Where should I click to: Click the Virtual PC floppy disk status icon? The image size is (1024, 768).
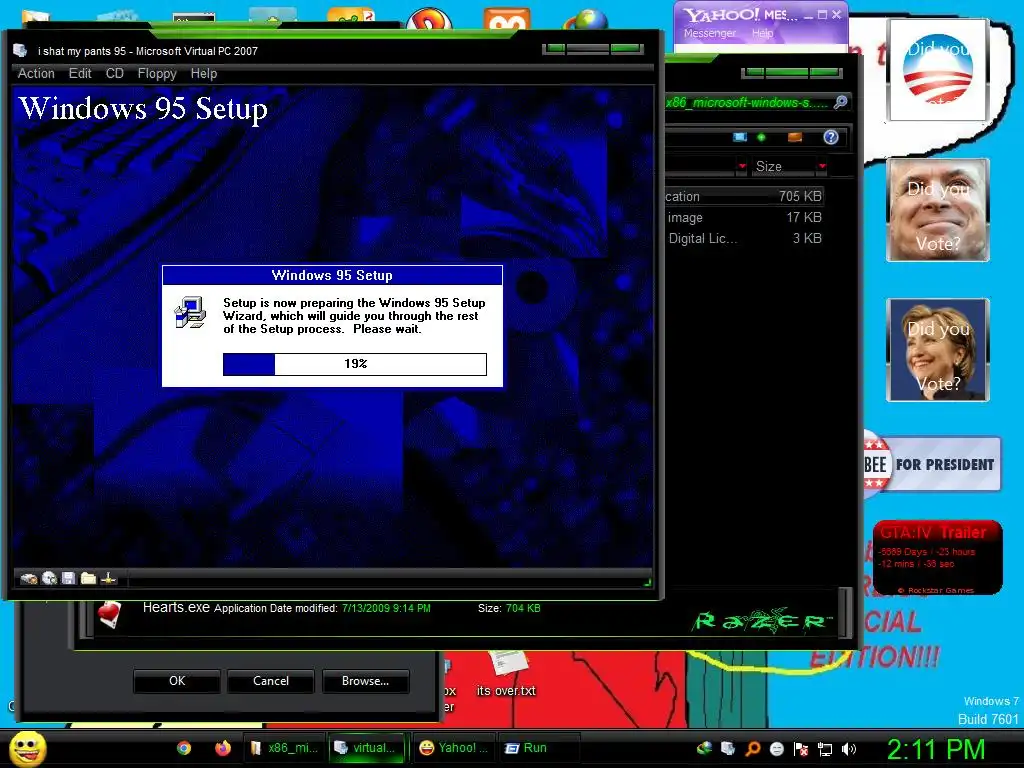(x=68, y=578)
